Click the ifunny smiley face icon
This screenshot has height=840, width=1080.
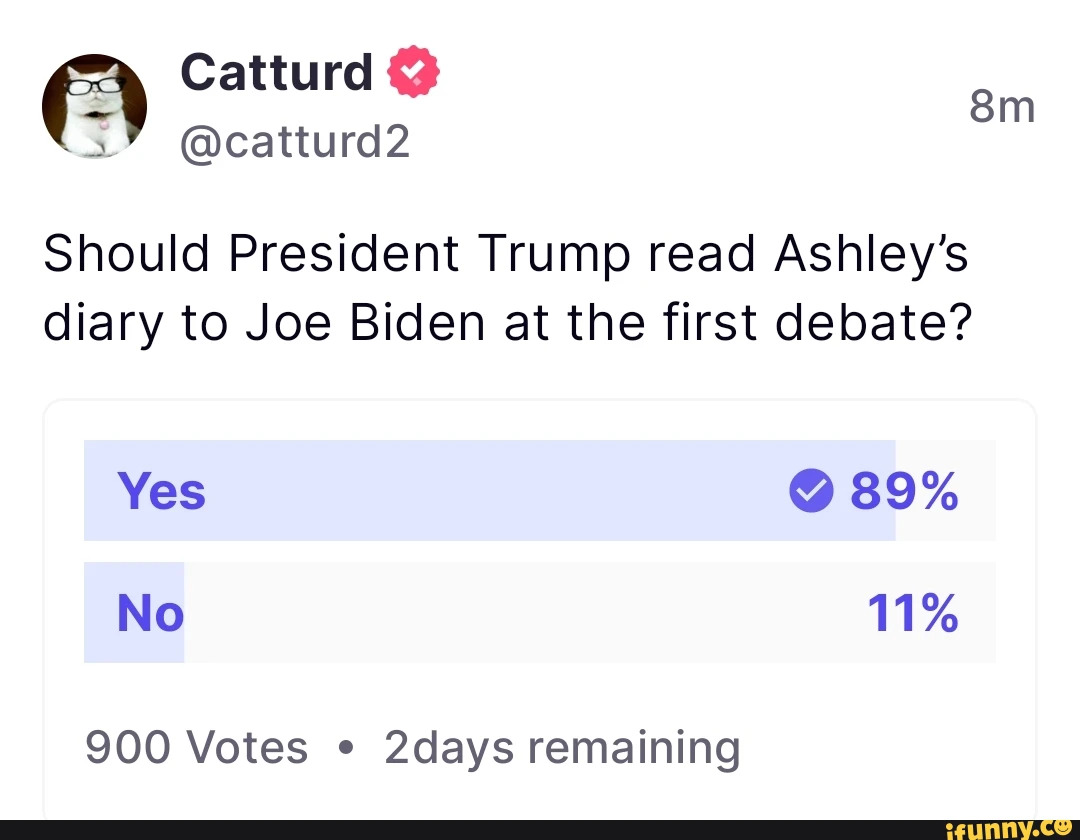click(1063, 826)
